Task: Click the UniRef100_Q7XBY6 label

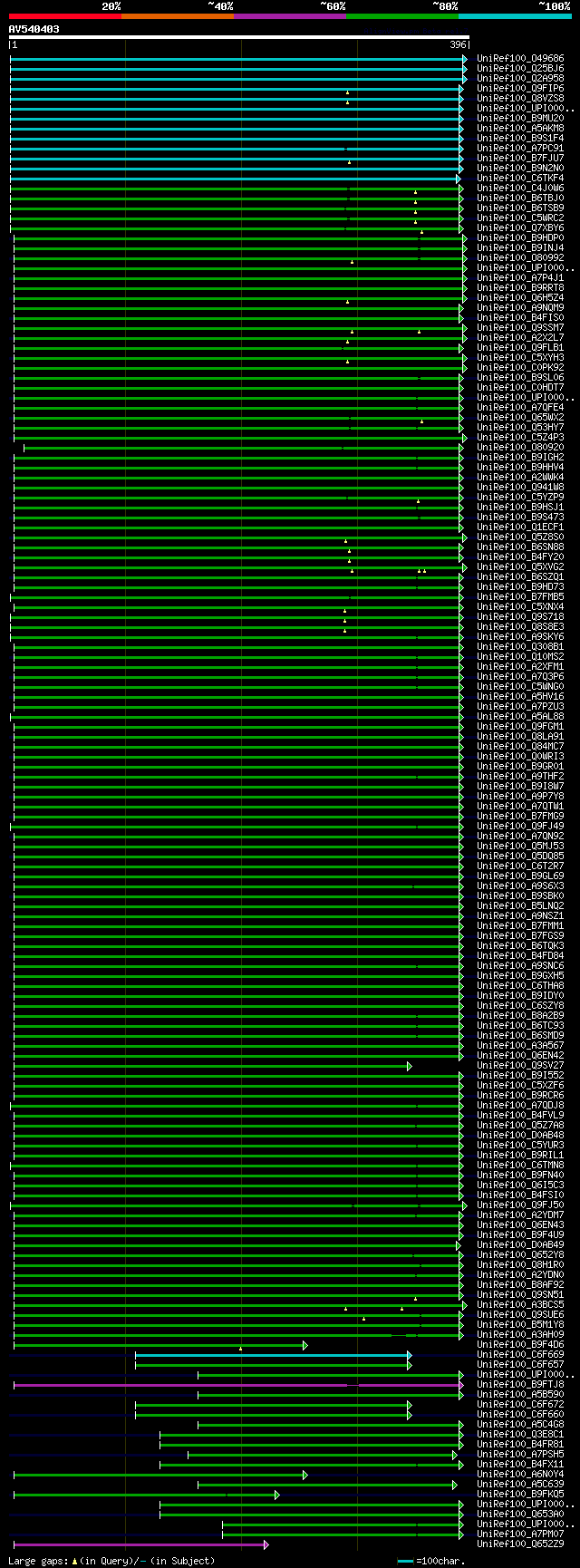Action: (520, 228)
